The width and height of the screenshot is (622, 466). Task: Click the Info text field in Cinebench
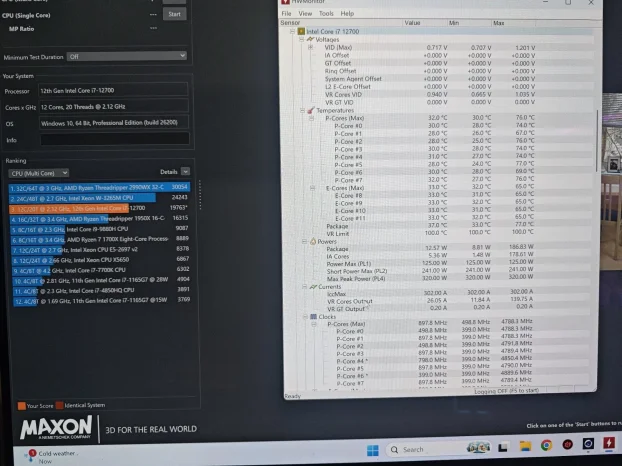[115, 139]
